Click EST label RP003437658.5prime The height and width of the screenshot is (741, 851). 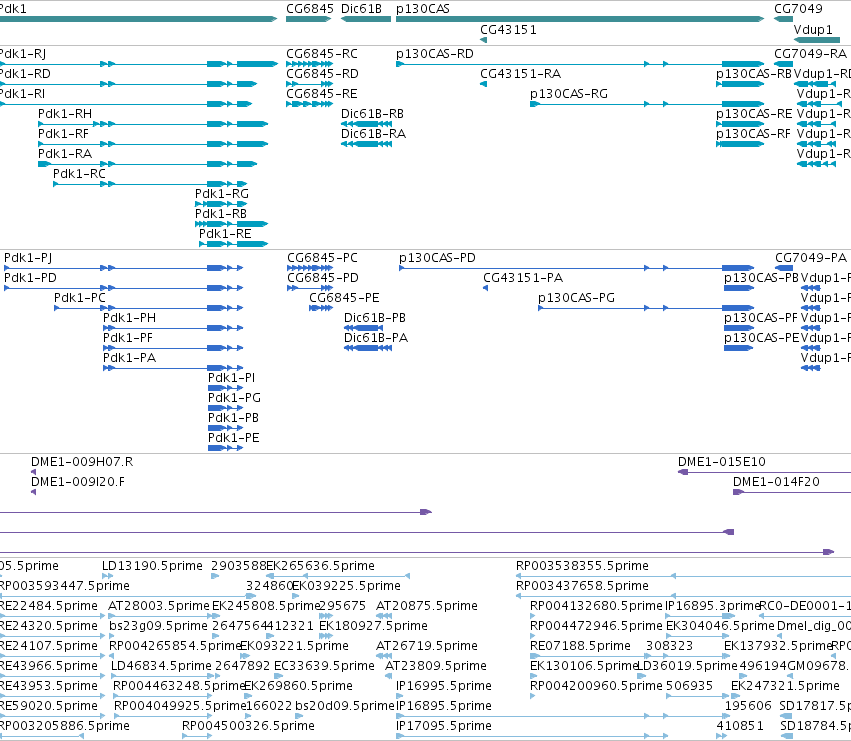coord(582,586)
